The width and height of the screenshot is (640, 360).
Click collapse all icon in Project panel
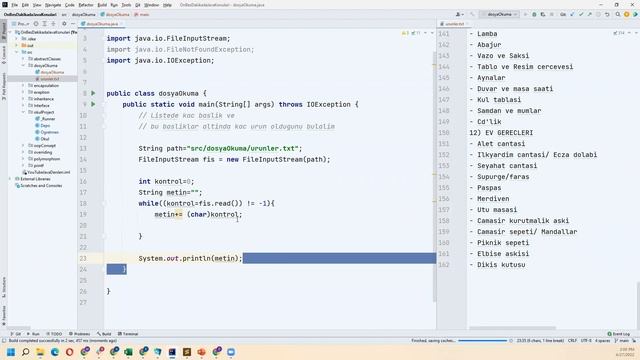click(x=53, y=24)
